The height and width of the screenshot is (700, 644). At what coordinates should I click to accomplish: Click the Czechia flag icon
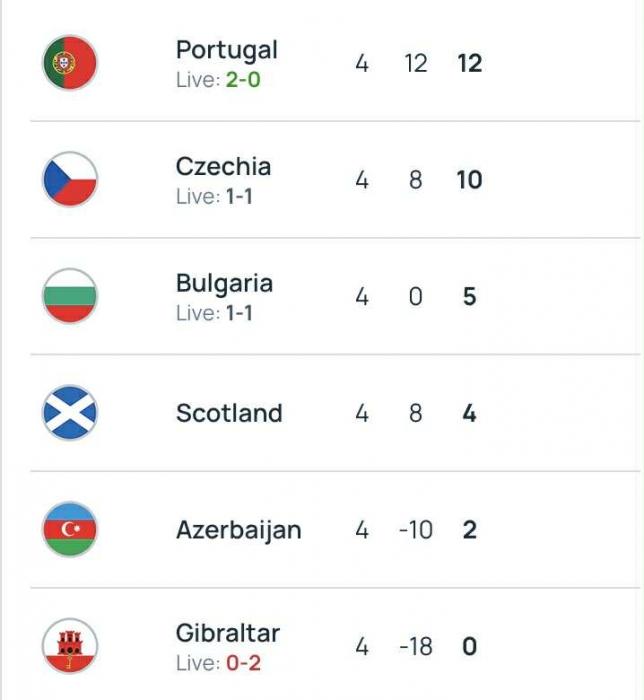[x=69, y=180]
